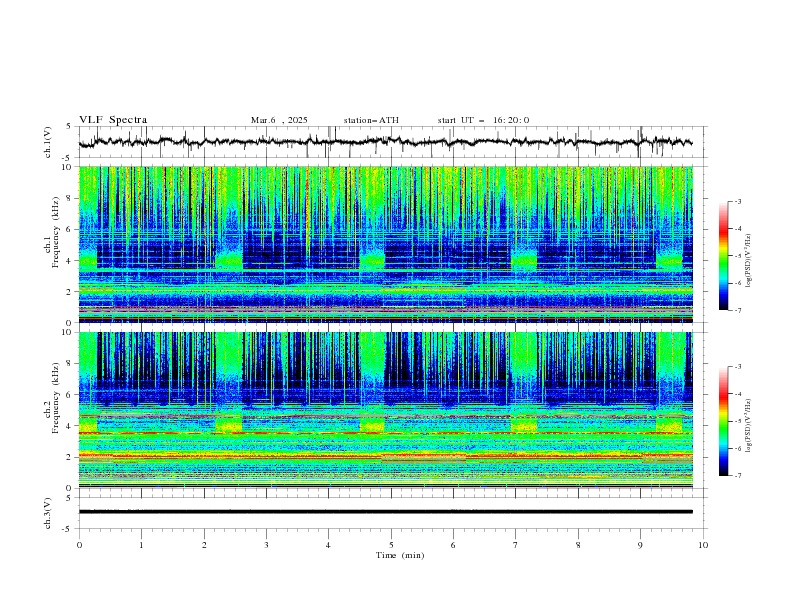Click the '6' kHz tick of ch.2 spectrogram
The image size is (792, 612).
coord(71,395)
